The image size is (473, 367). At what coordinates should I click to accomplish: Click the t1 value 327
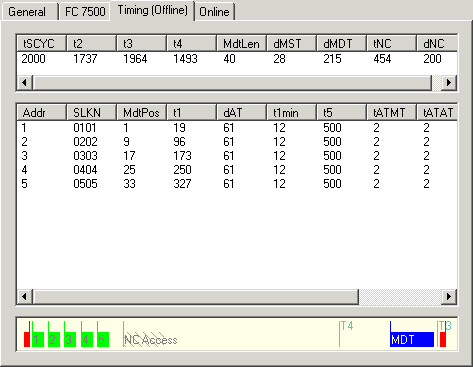[182, 184]
